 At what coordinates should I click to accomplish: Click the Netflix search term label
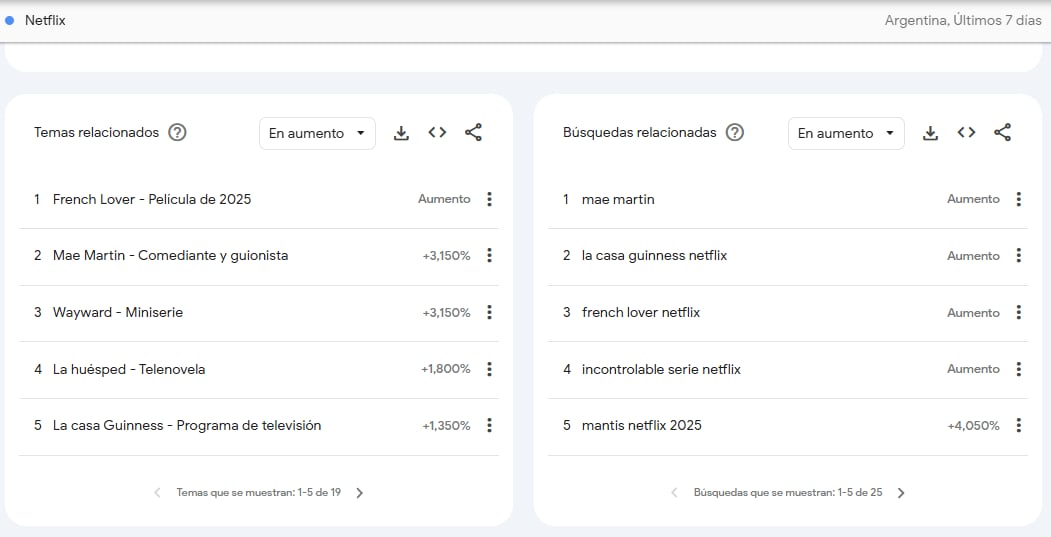(x=45, y=20)
